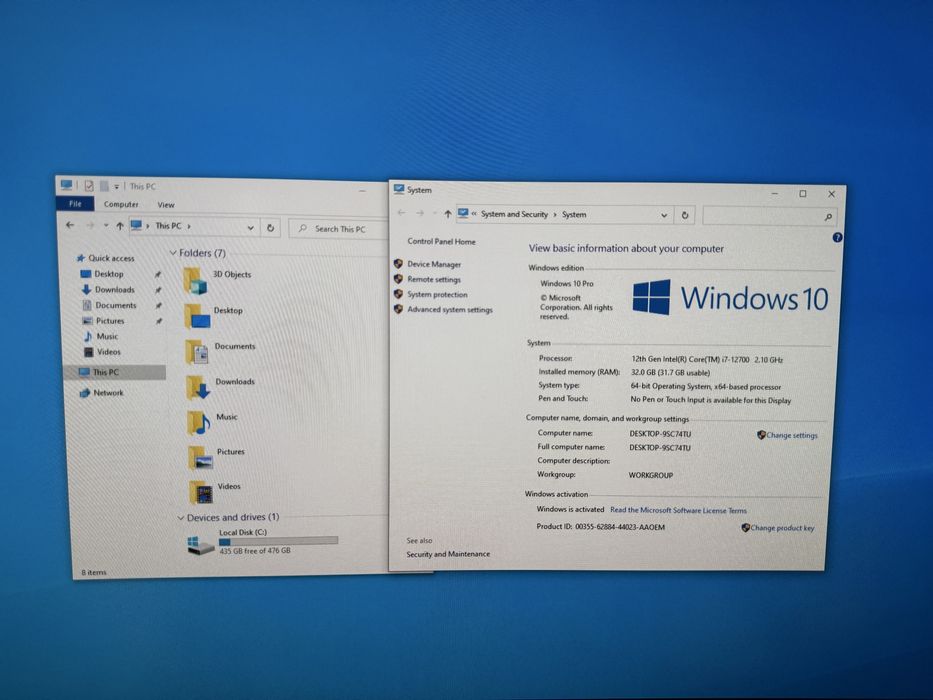Image resolution: width=933 pixels, height=700 pixels.
Task: Click the search box in System window
Action: (x=770, y=217)
